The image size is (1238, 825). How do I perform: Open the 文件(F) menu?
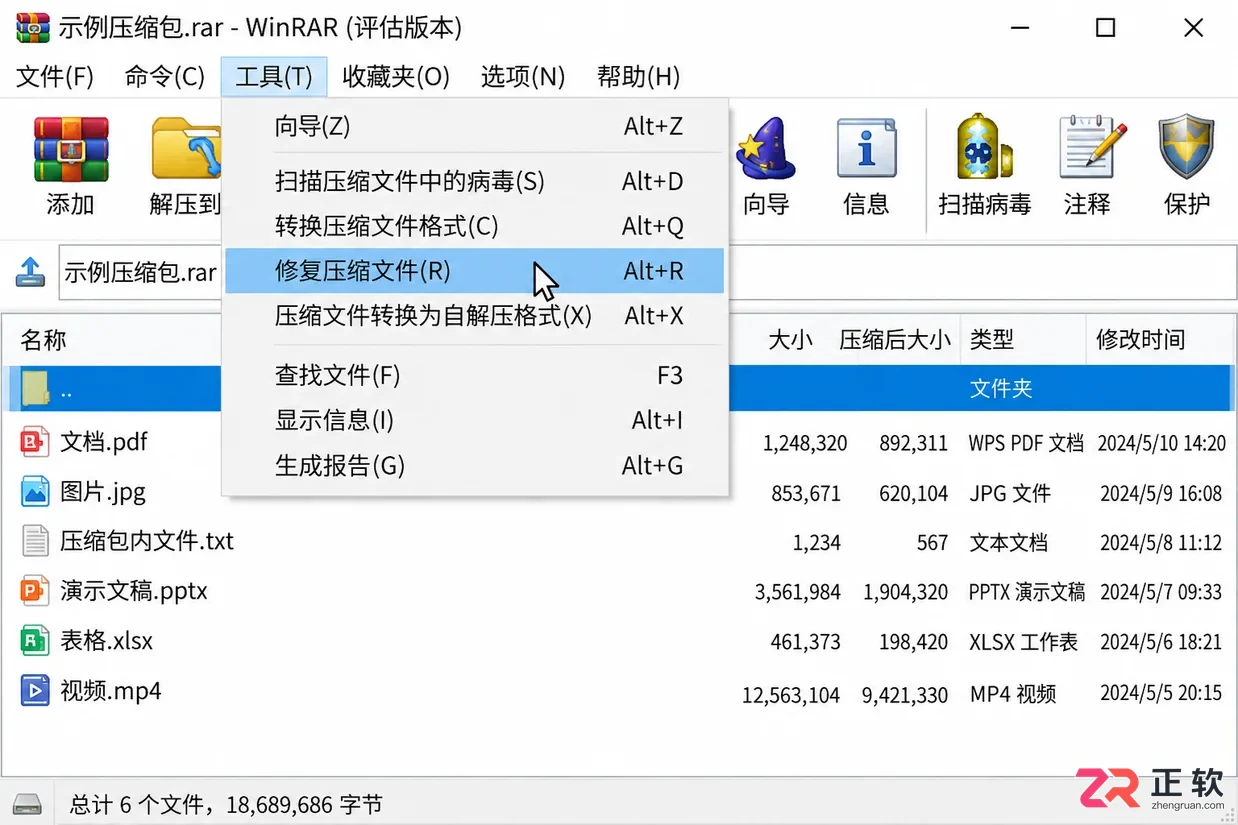pyautogui.click(x=56, y=77)
